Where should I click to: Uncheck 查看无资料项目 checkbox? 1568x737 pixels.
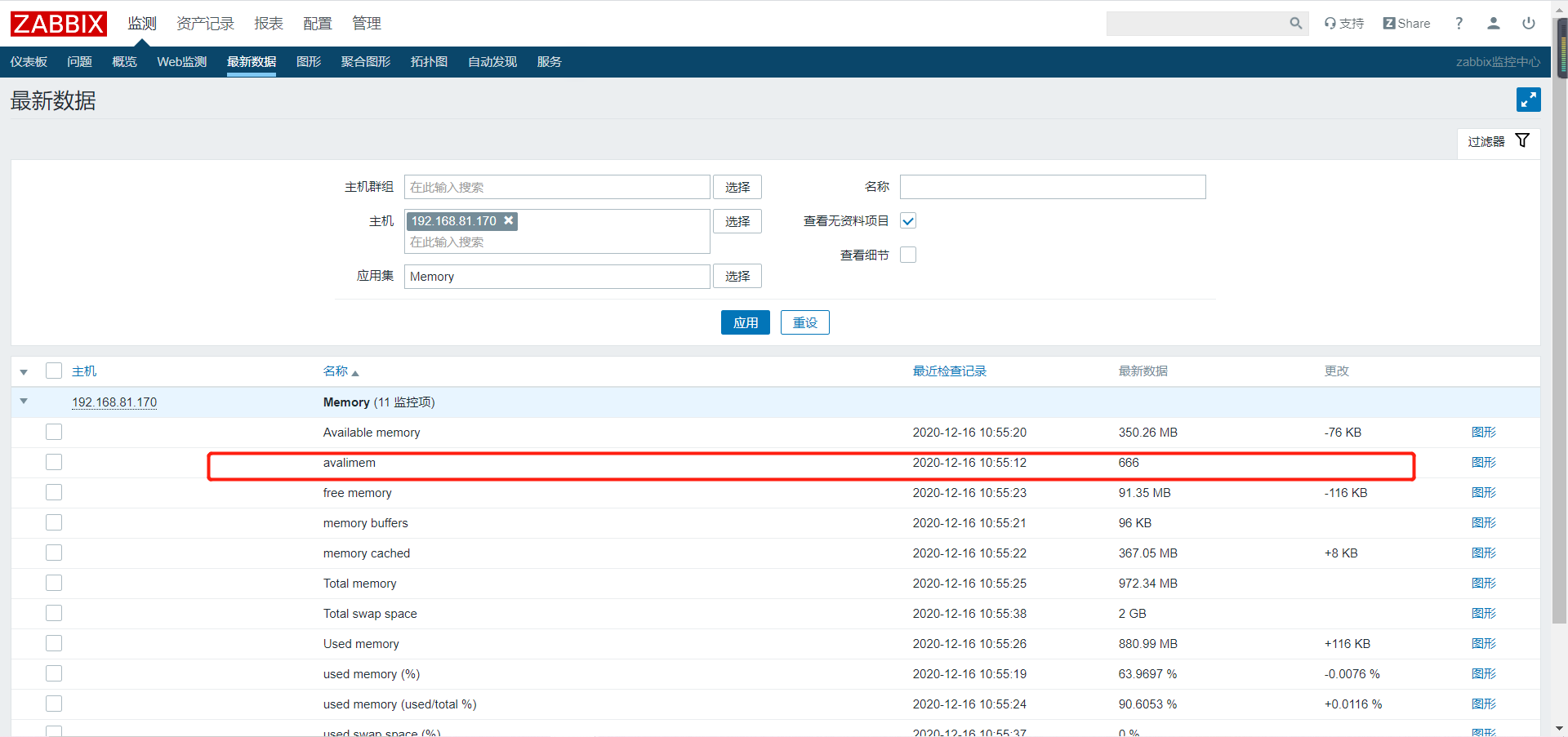908,220
